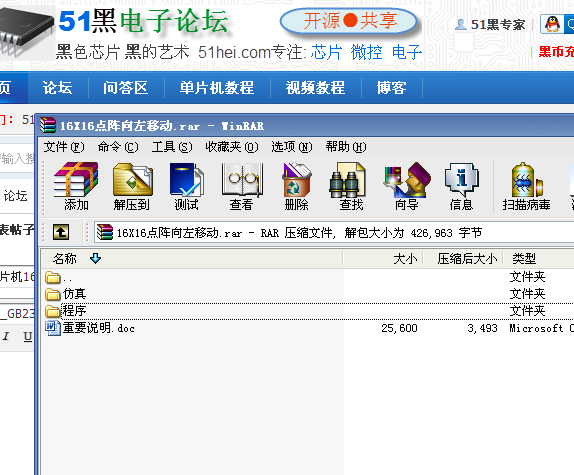Click the 电子 link in forum slogan

[x=407, y=52]
